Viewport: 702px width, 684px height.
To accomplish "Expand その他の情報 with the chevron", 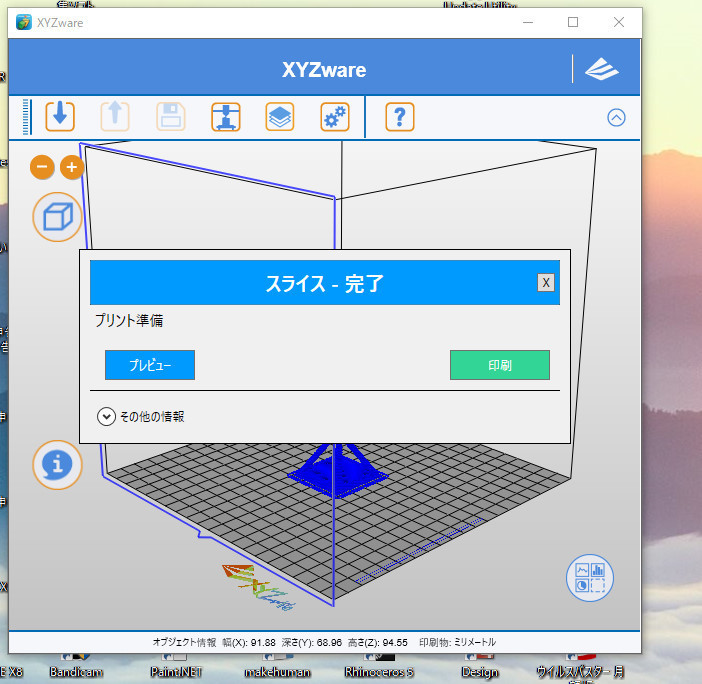I will click(x=107, y=417).
